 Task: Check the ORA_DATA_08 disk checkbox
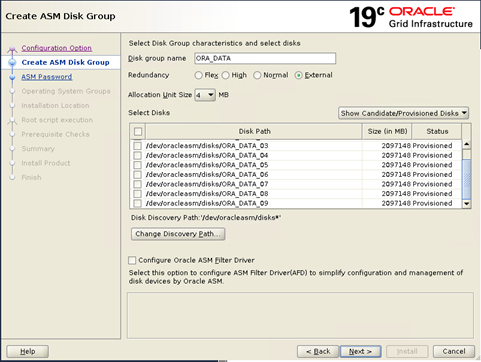(x=137, y=194)
